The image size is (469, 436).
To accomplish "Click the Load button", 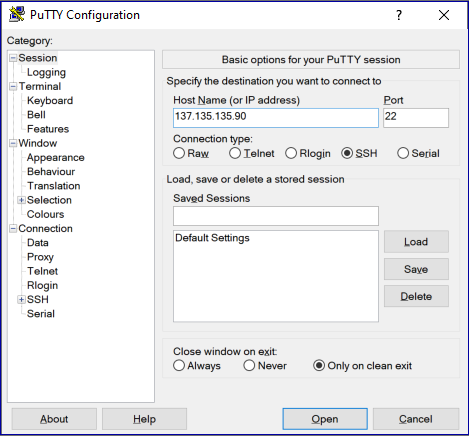I will 416,242.
